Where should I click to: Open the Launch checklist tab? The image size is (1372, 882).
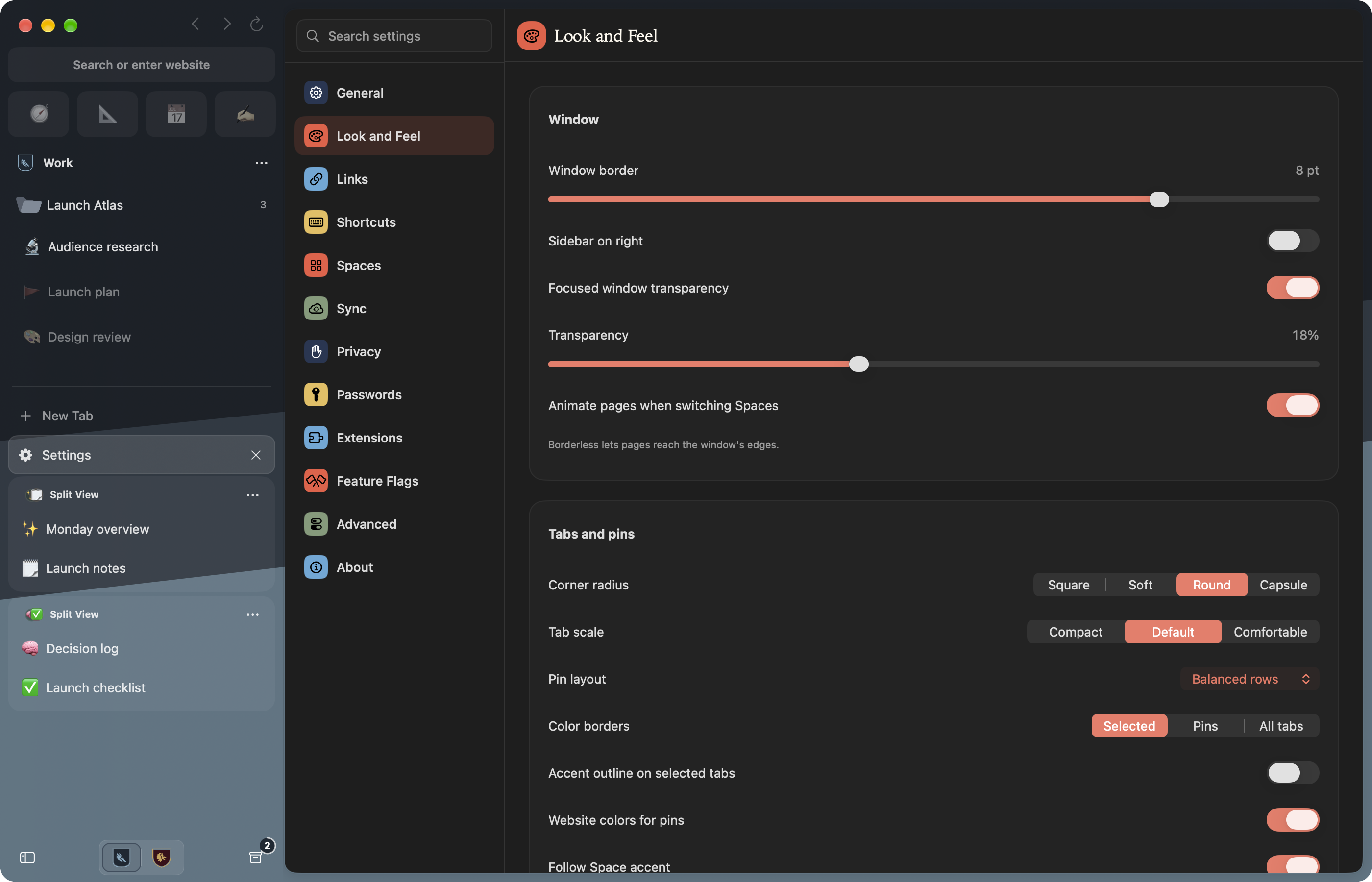142,687
